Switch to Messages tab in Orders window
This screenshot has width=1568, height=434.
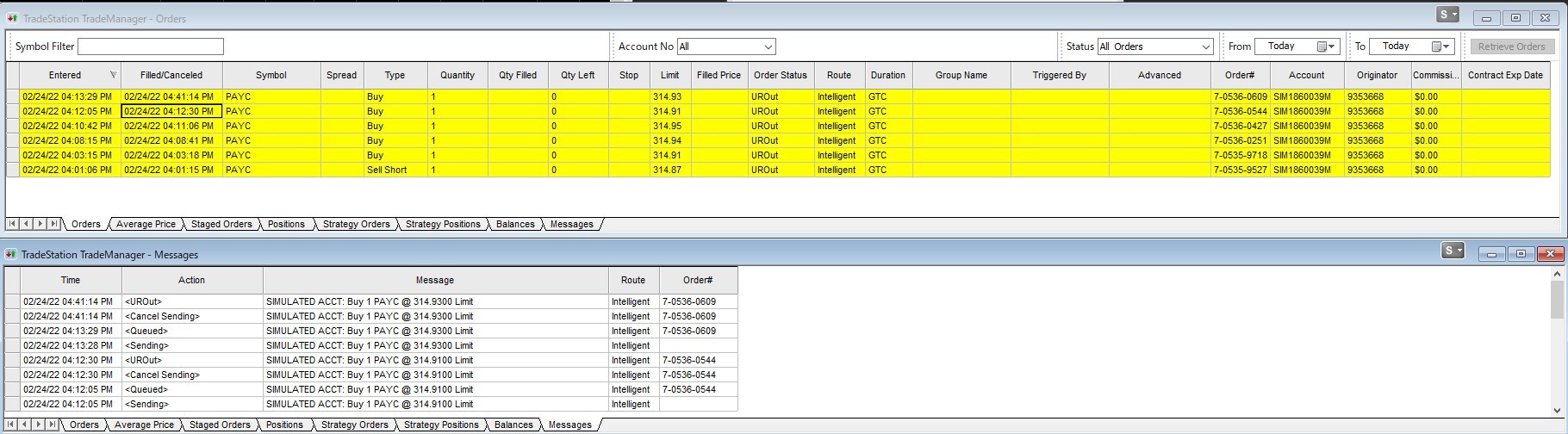tap(572, 224)
